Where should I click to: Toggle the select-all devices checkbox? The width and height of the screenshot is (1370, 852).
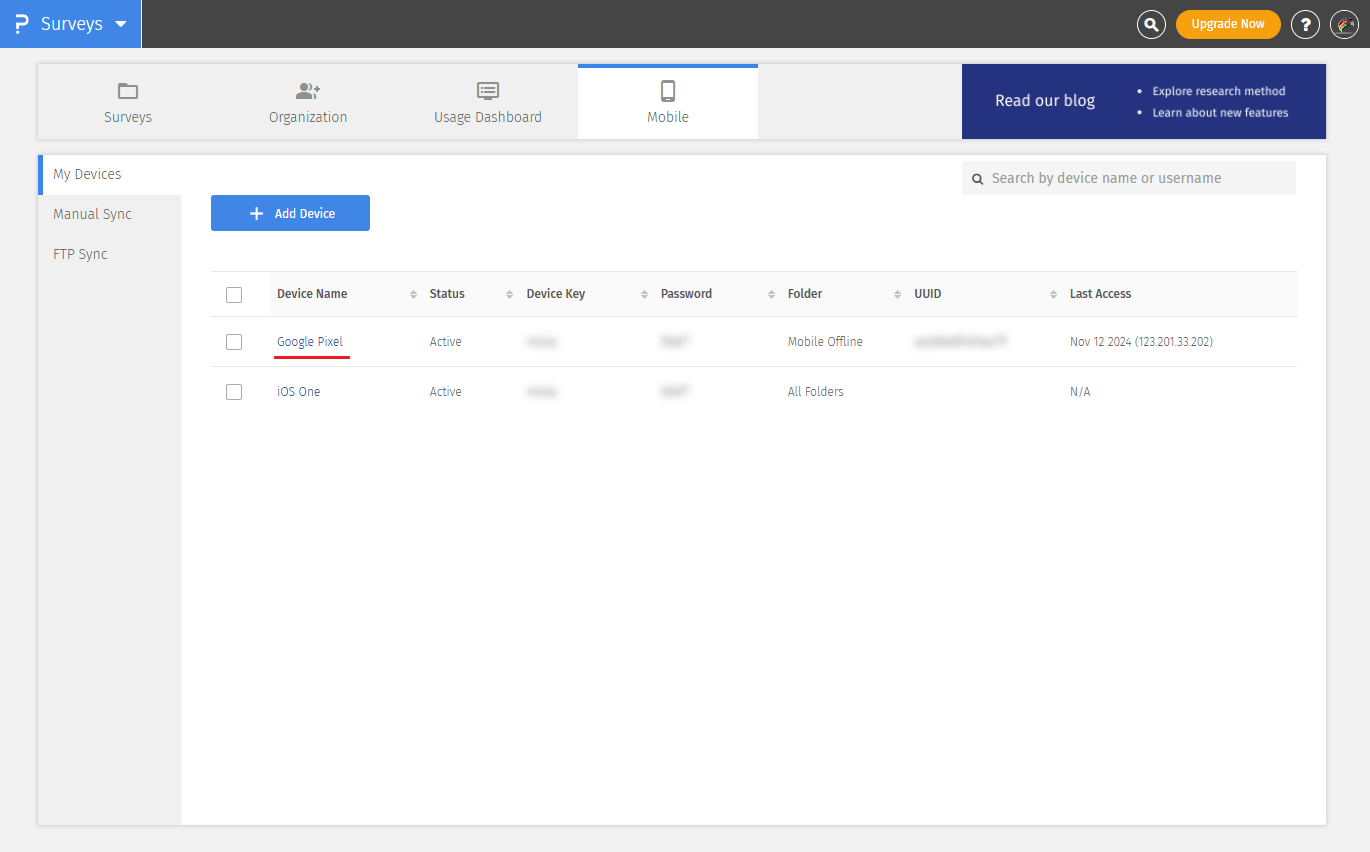point(234,294)
